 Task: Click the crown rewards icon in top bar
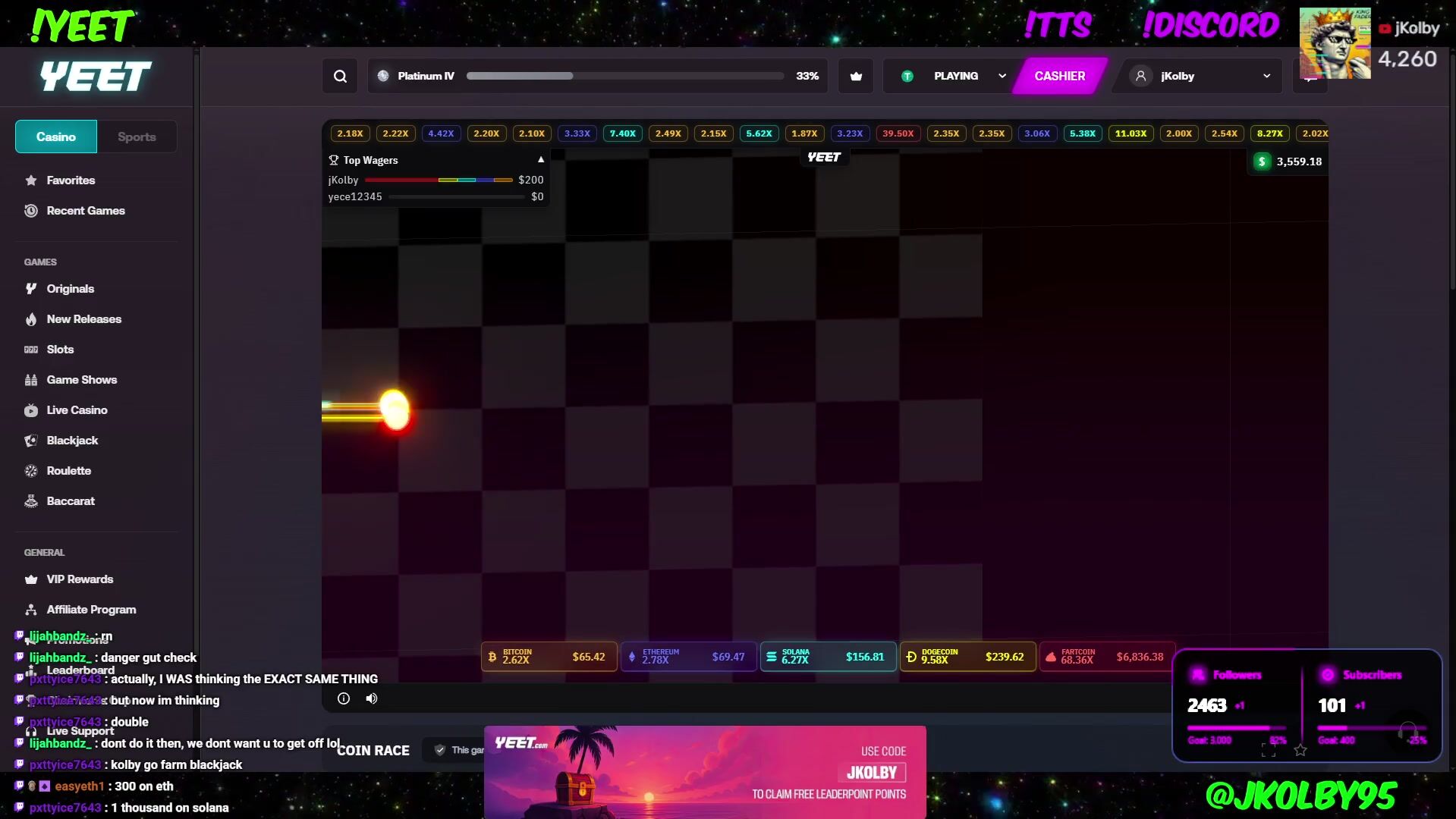coord(856,76)
